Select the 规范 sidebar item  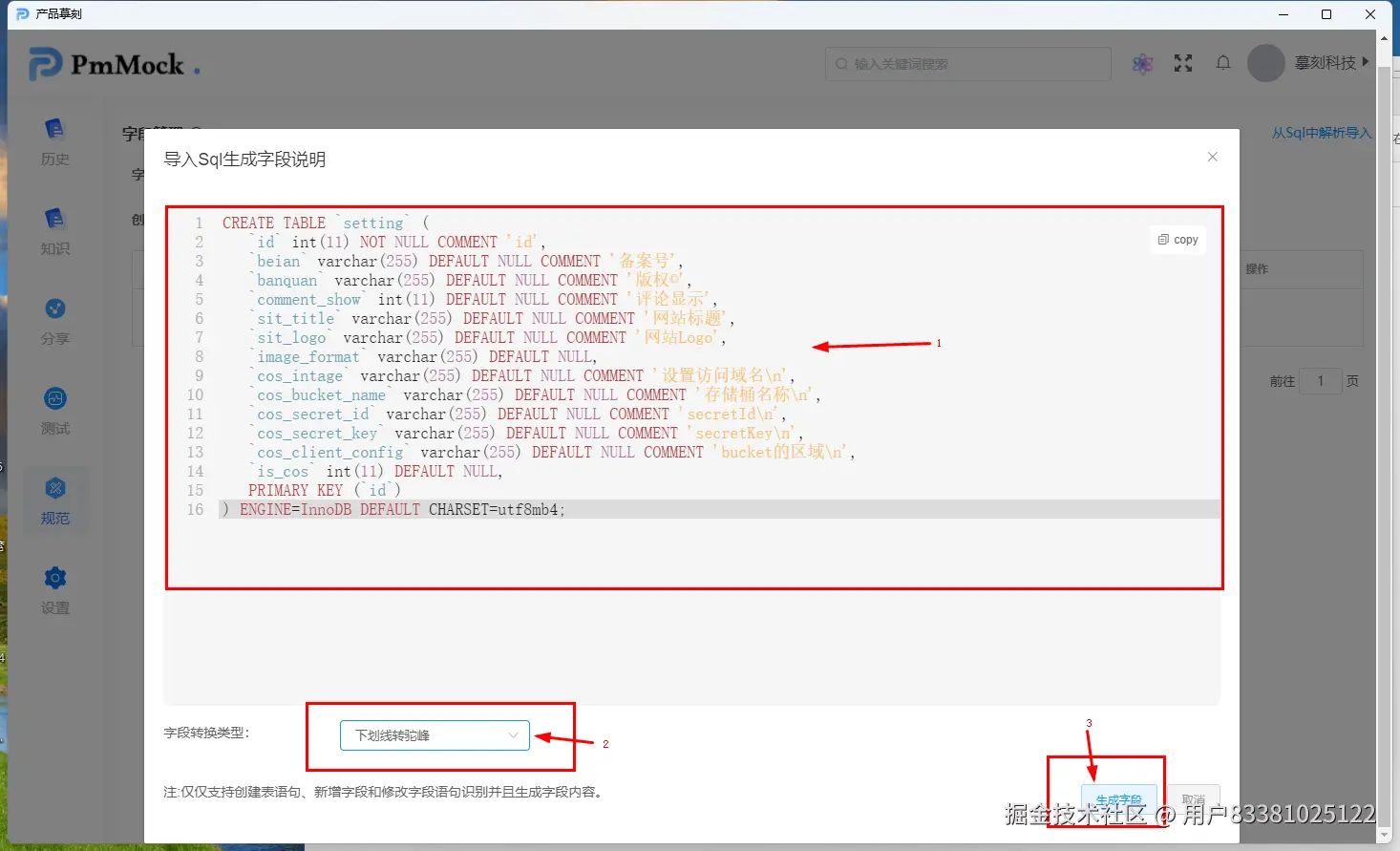(x=54, y=500)
